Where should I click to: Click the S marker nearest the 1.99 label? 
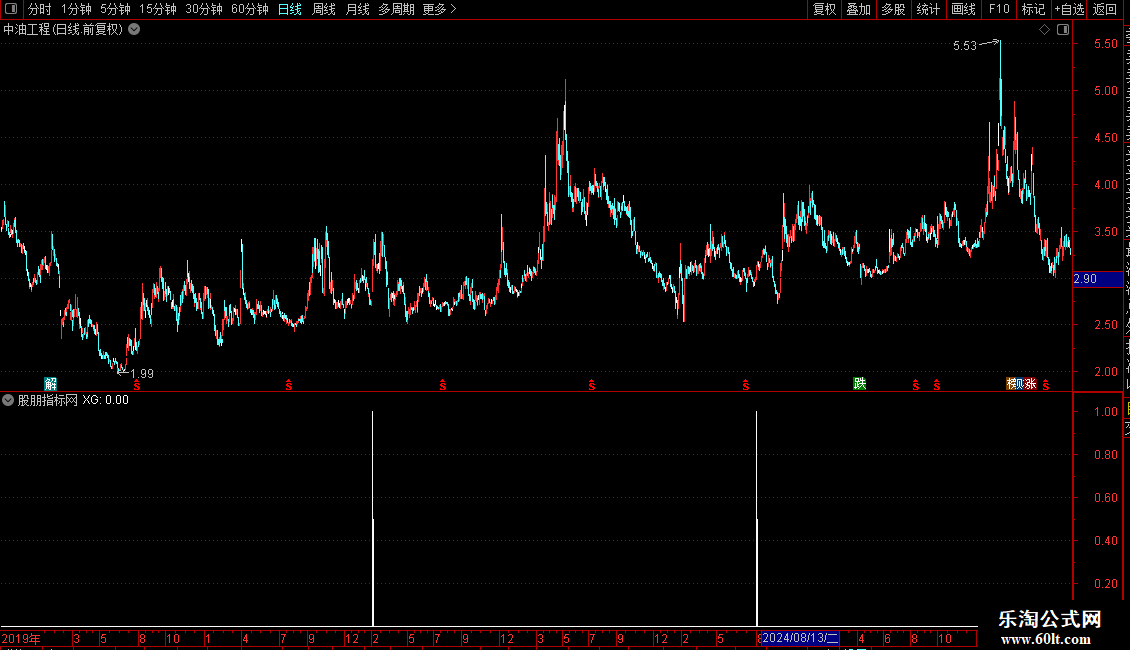click(137, 386)
